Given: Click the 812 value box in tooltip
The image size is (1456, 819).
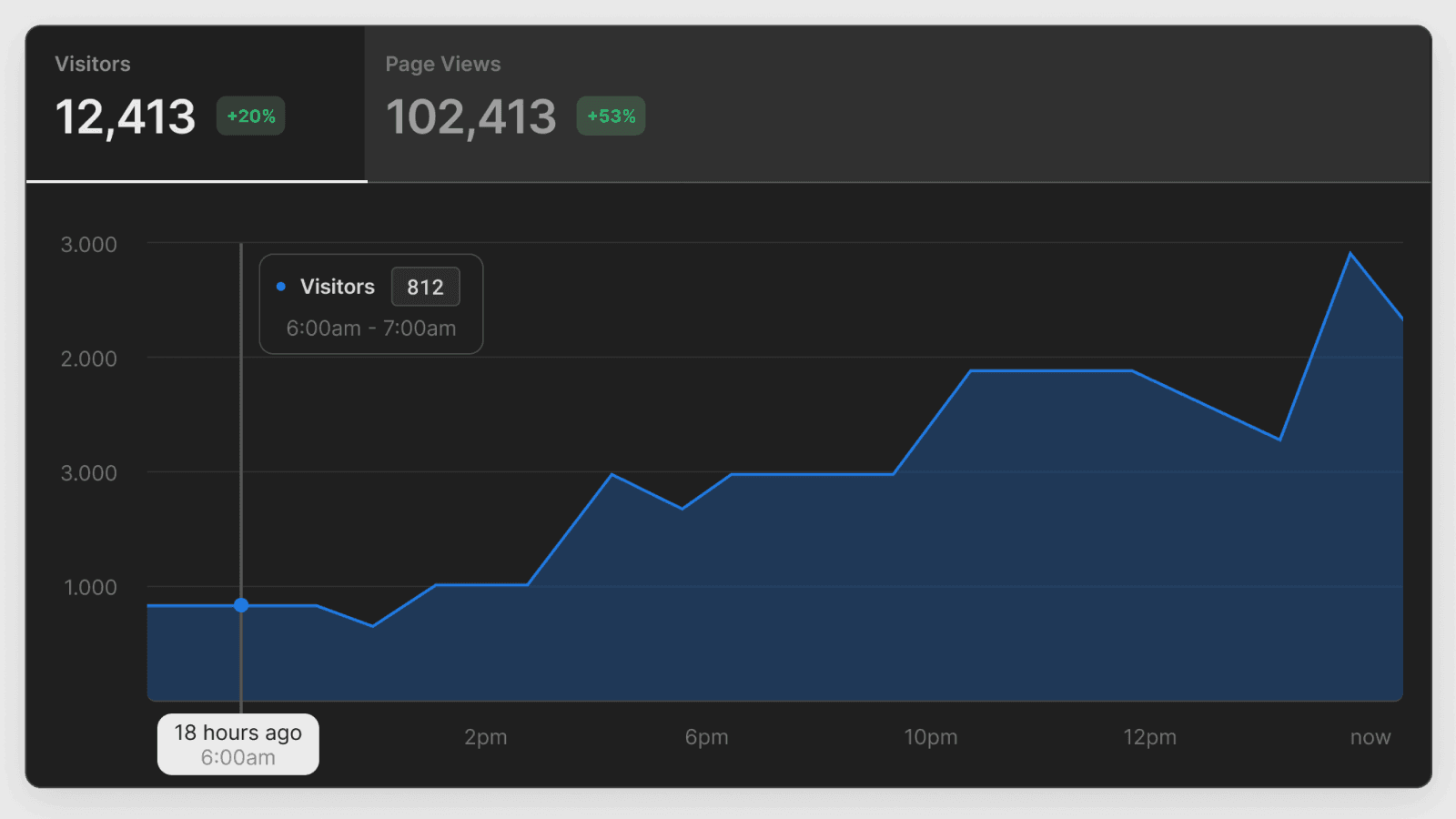Looking at the screenshot, I should pos(425,288).
